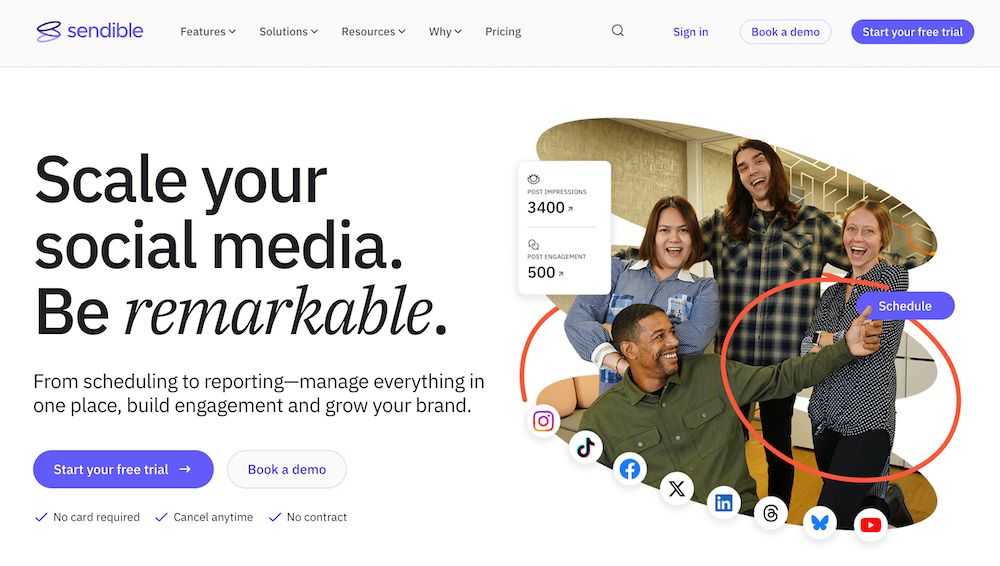Open the YouTube icon
The image size is (1000, 566).
871,525
